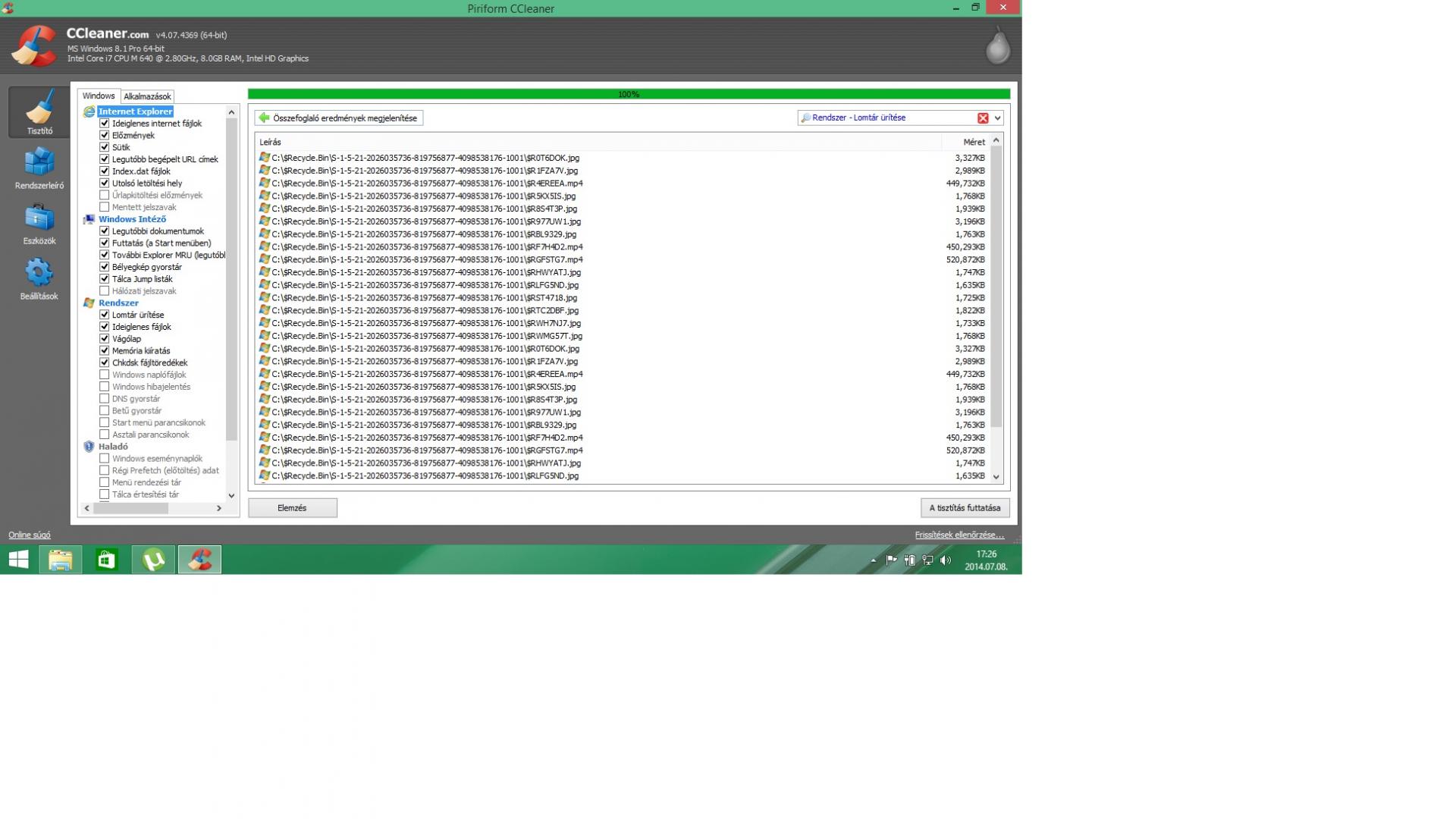The image size is (1456, 819).
Task: Toggle the Sütik checkbox
Action: pos(105,147)
